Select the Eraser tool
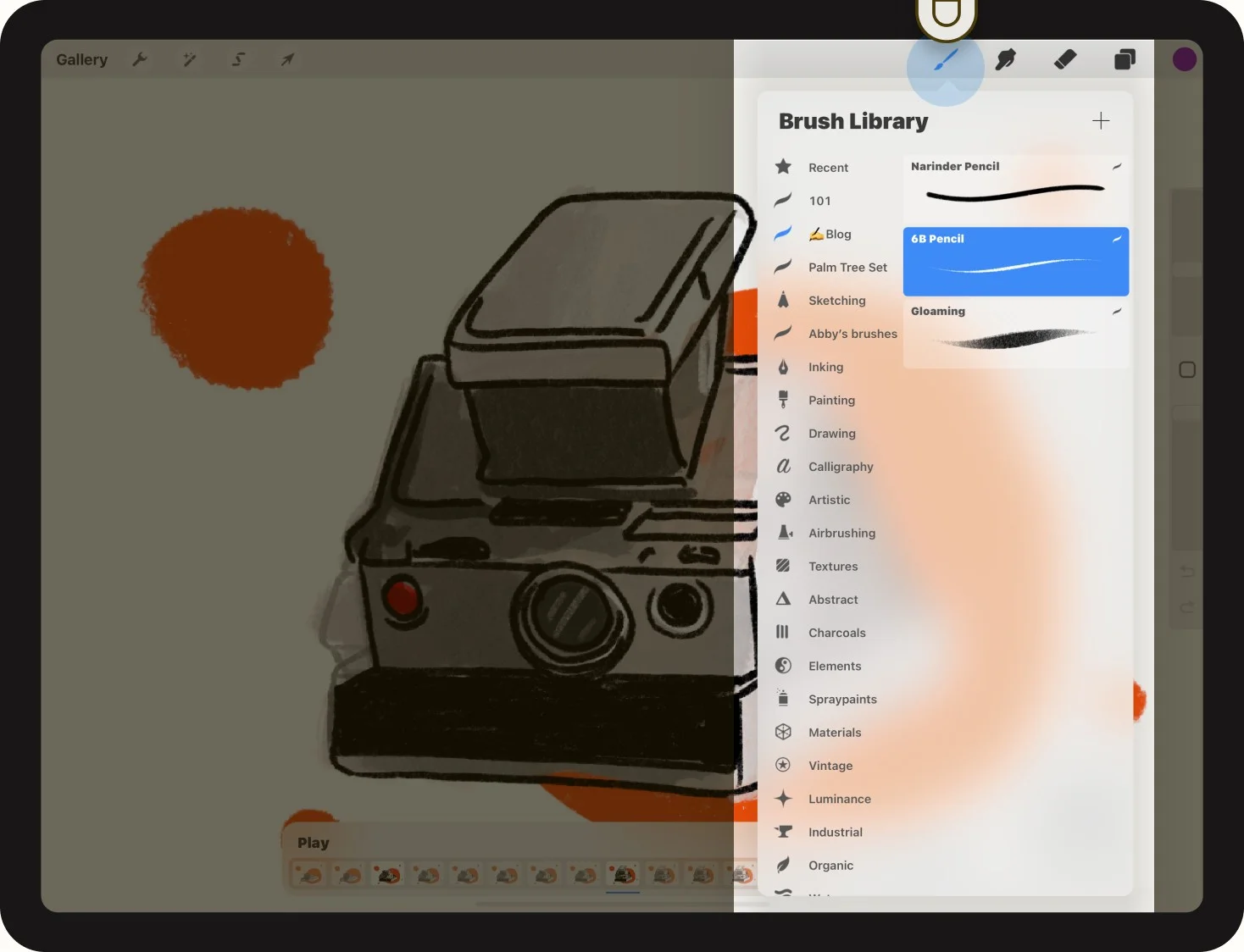The height and width of the screenshot is (952, 1244). (1064, 58)
